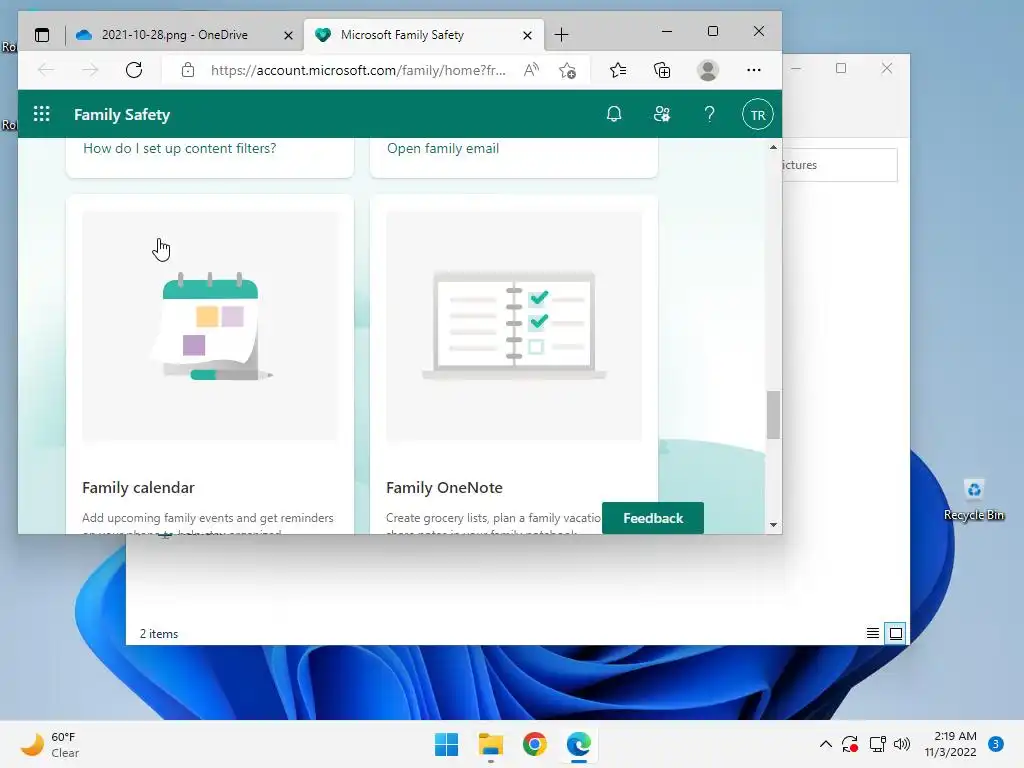Click the 'Open family email' link
Image resolution: width=1024 pixels, height=768 pixels.
(443, 148)
